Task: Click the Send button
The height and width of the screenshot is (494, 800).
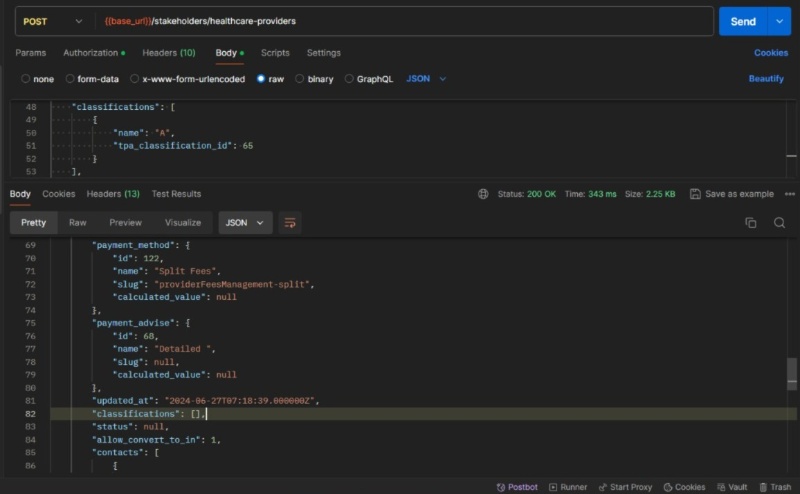Action: point(743,21)
